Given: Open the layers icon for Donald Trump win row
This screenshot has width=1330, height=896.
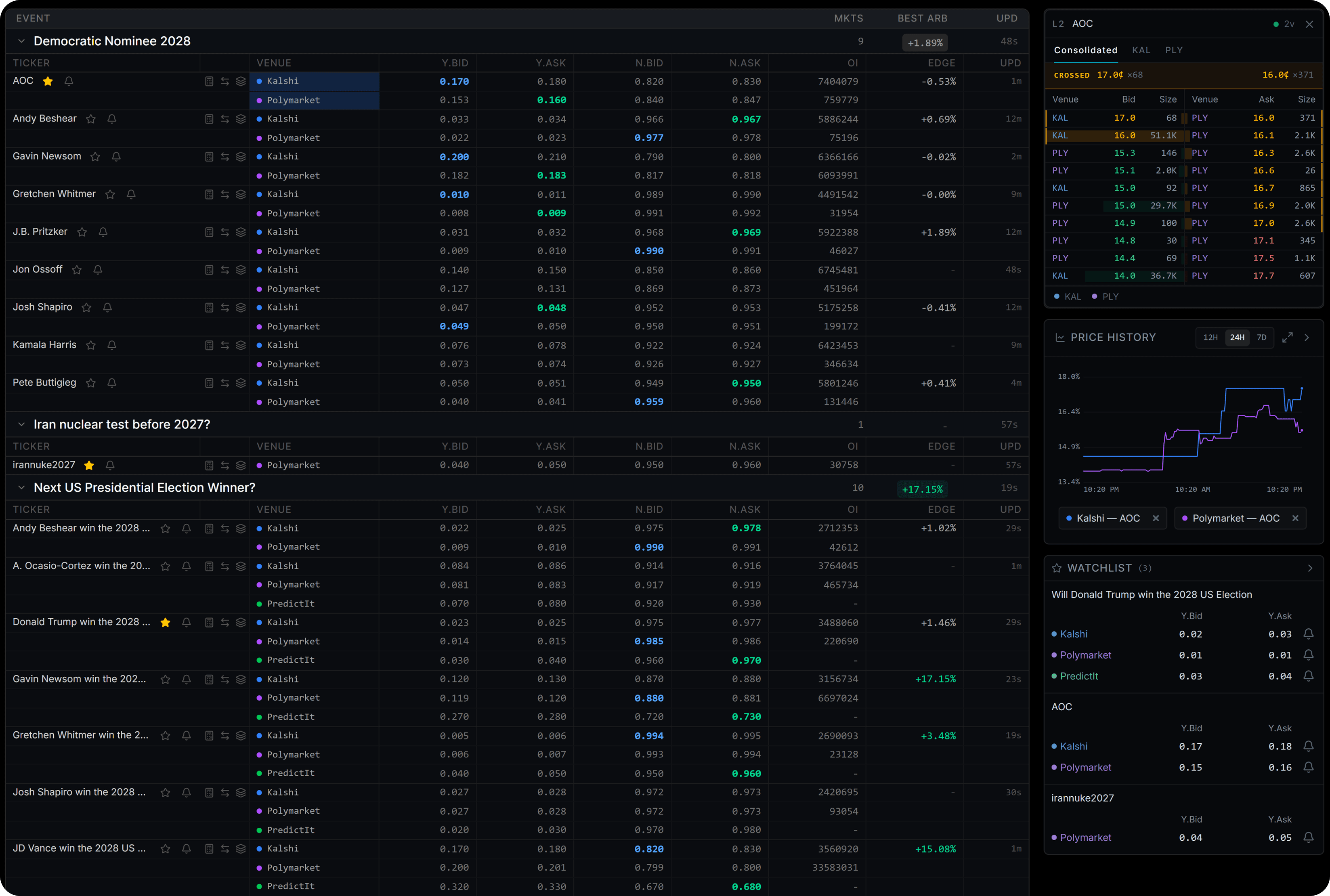Looking at the screenshot, I should [241, 622].
